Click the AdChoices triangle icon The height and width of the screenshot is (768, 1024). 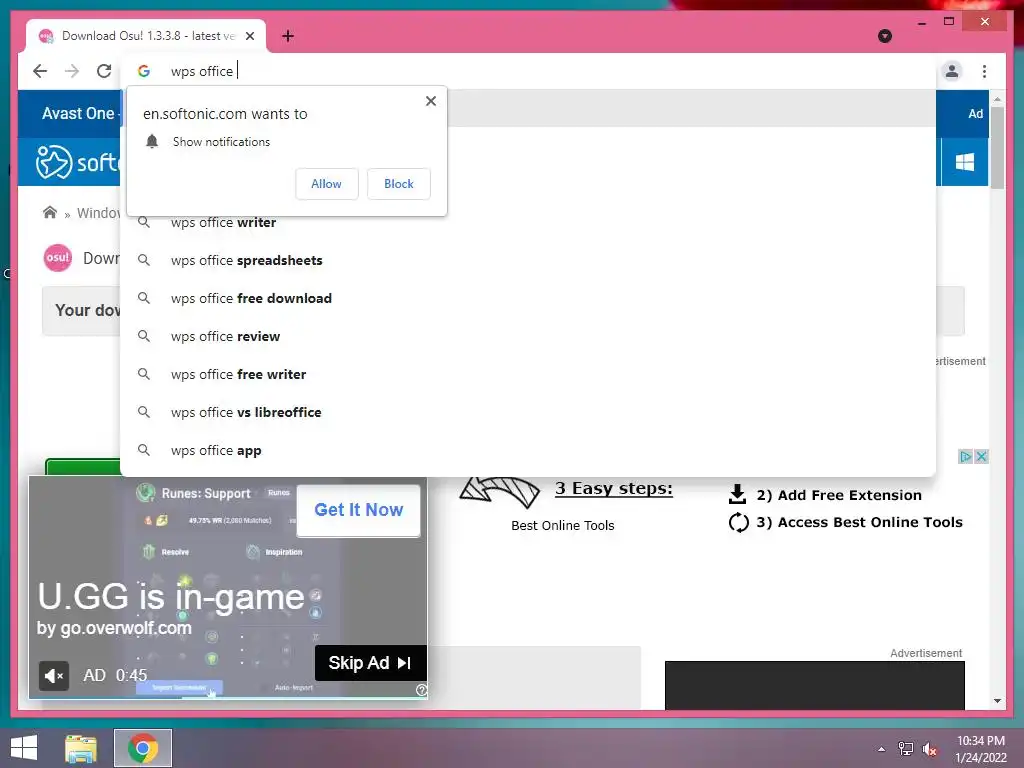point(965,456)
